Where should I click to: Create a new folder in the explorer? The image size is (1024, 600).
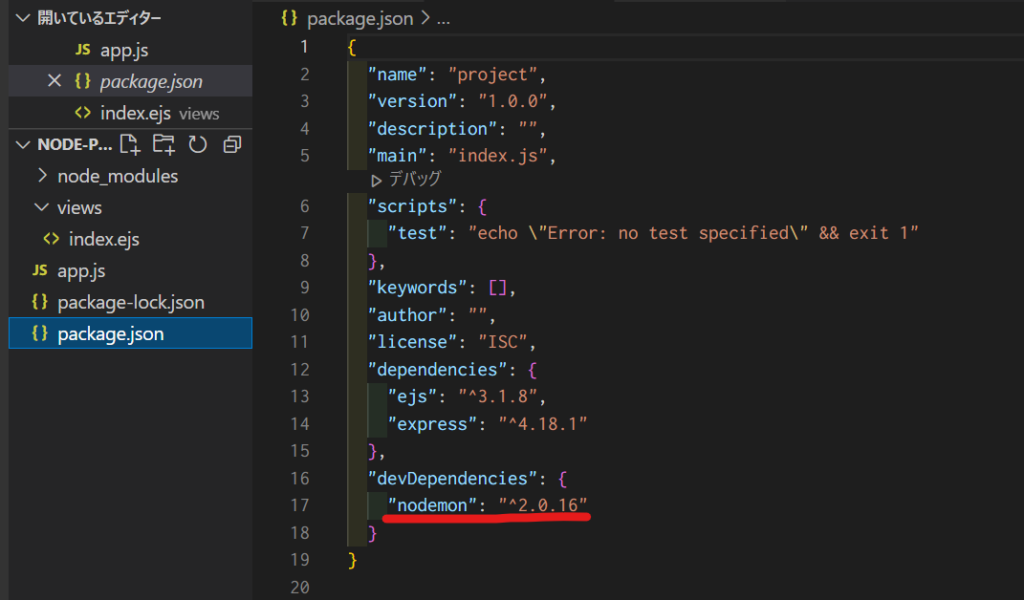(163, 144)
